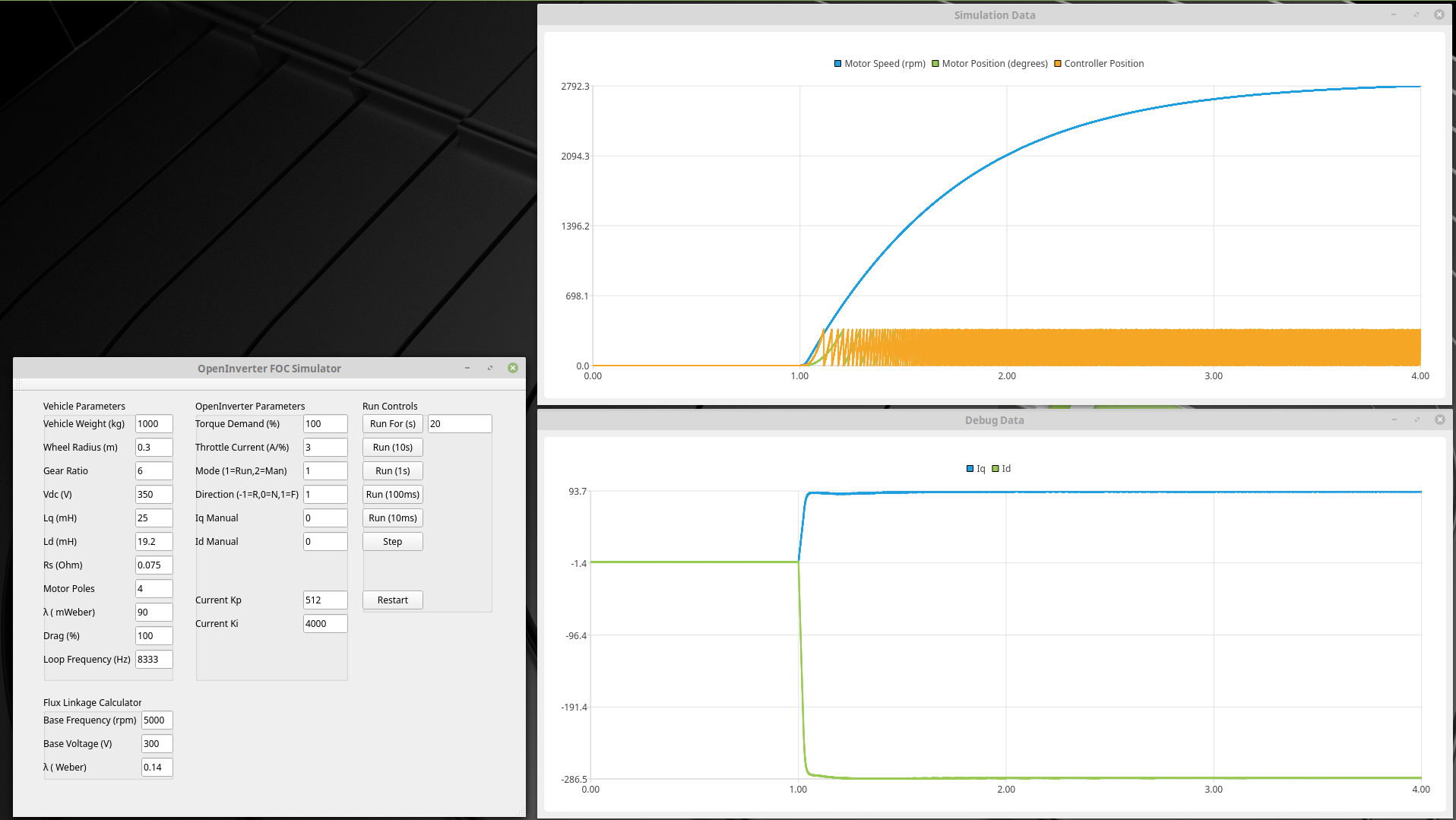The image size is (1456, 820).
Task: Click the Id legend marker
Action: point(995,469)
